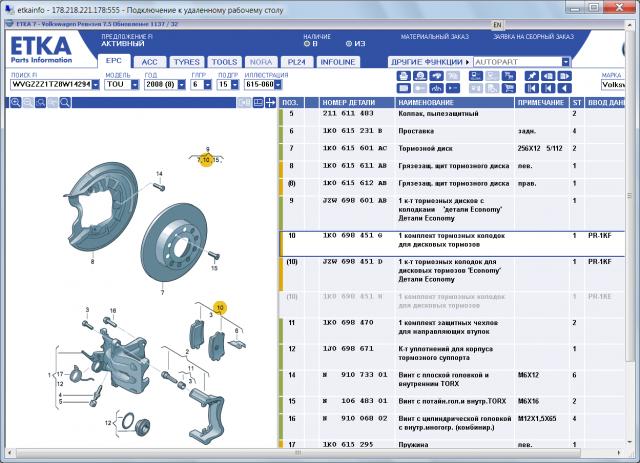Screen dimensions: 640x463
Task: Click the НАИМЕНОВАНИЕ column header
Action: tap(454, 102)
